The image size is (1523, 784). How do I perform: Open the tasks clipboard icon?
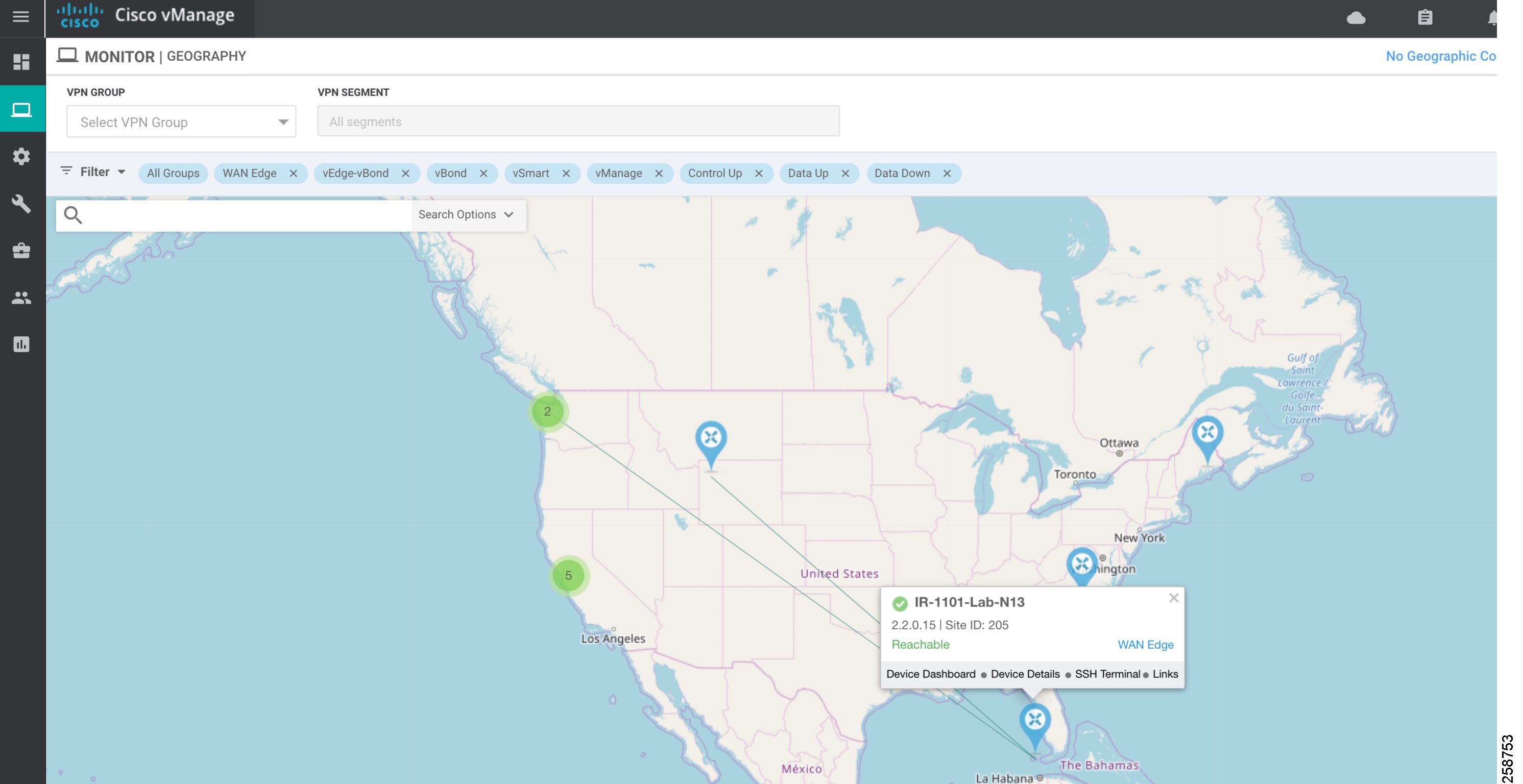[x=1425, y=17]
